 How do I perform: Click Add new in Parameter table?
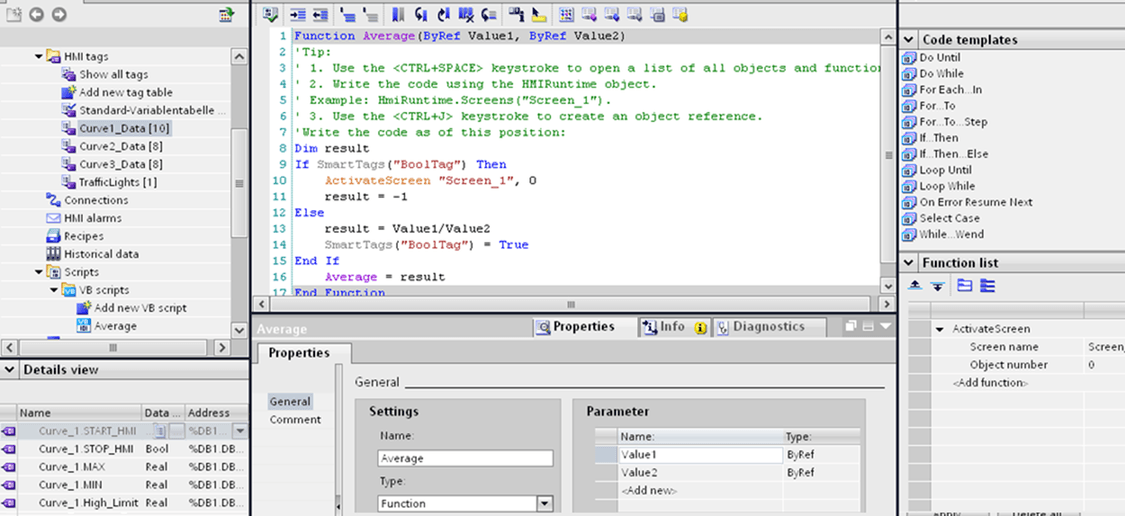(649, 491)
